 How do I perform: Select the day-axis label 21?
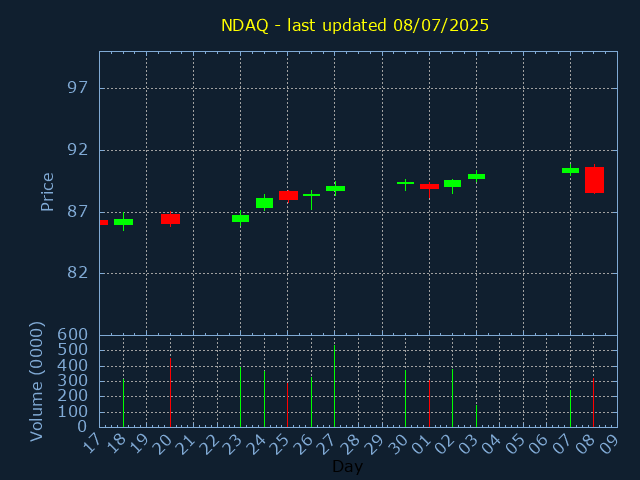pos(187,444)
